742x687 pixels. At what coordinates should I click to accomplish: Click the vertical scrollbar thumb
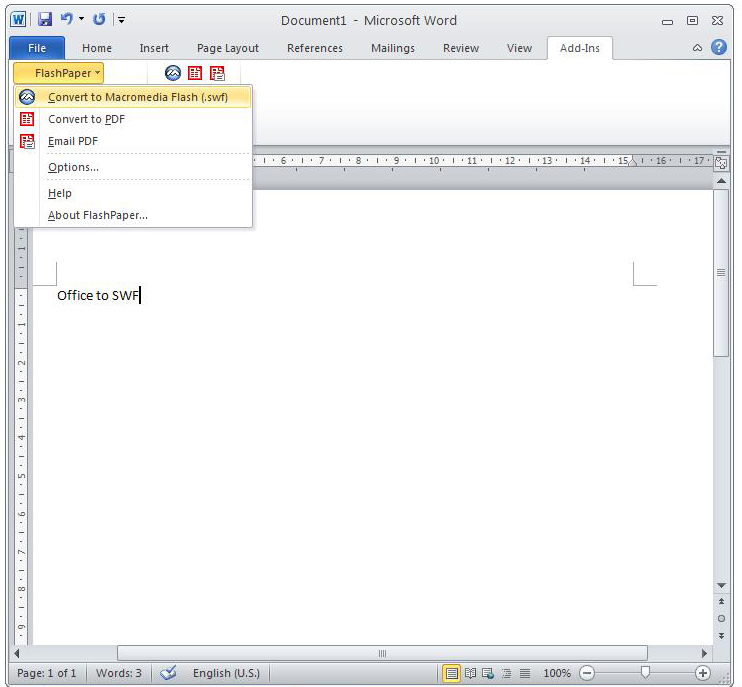click(x=721, y=273)
